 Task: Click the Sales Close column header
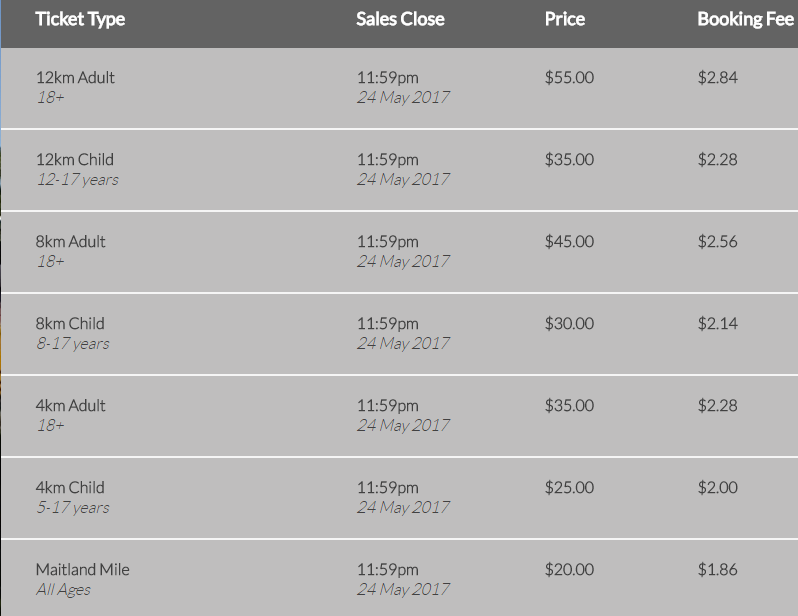[x=400, y=19]
